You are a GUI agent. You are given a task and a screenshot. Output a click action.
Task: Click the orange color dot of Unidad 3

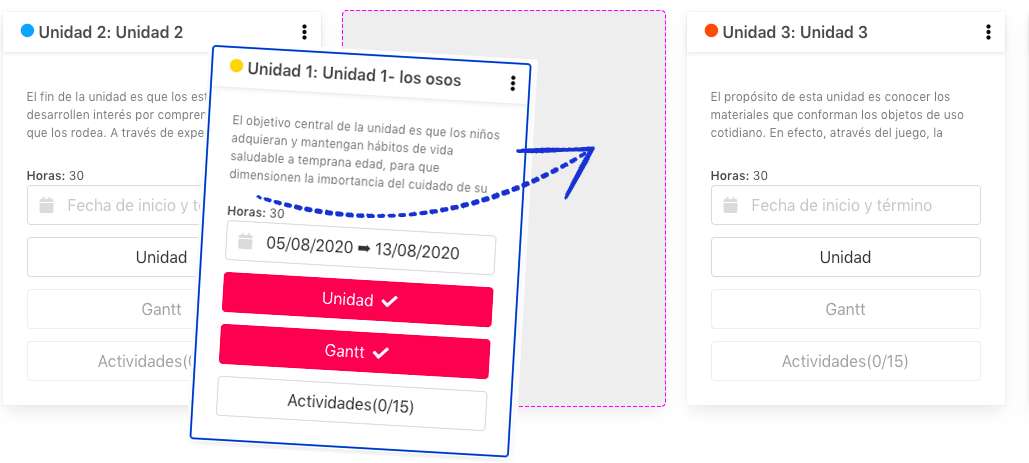(x=711, y=30)
